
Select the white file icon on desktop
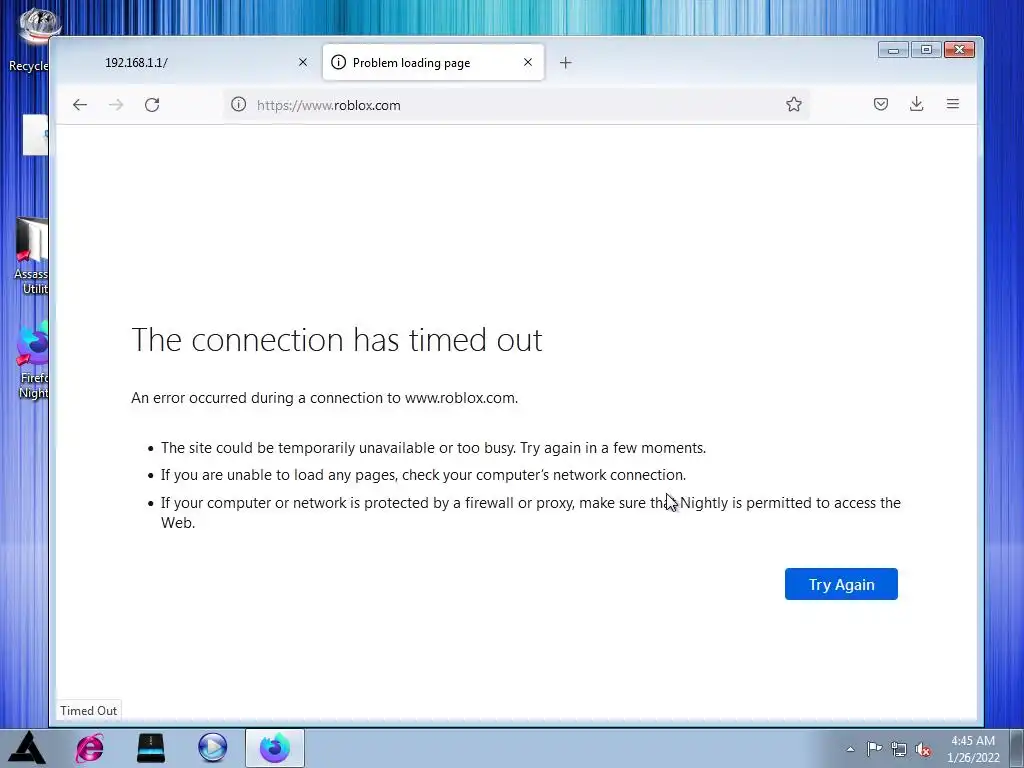tap(35, 135)
